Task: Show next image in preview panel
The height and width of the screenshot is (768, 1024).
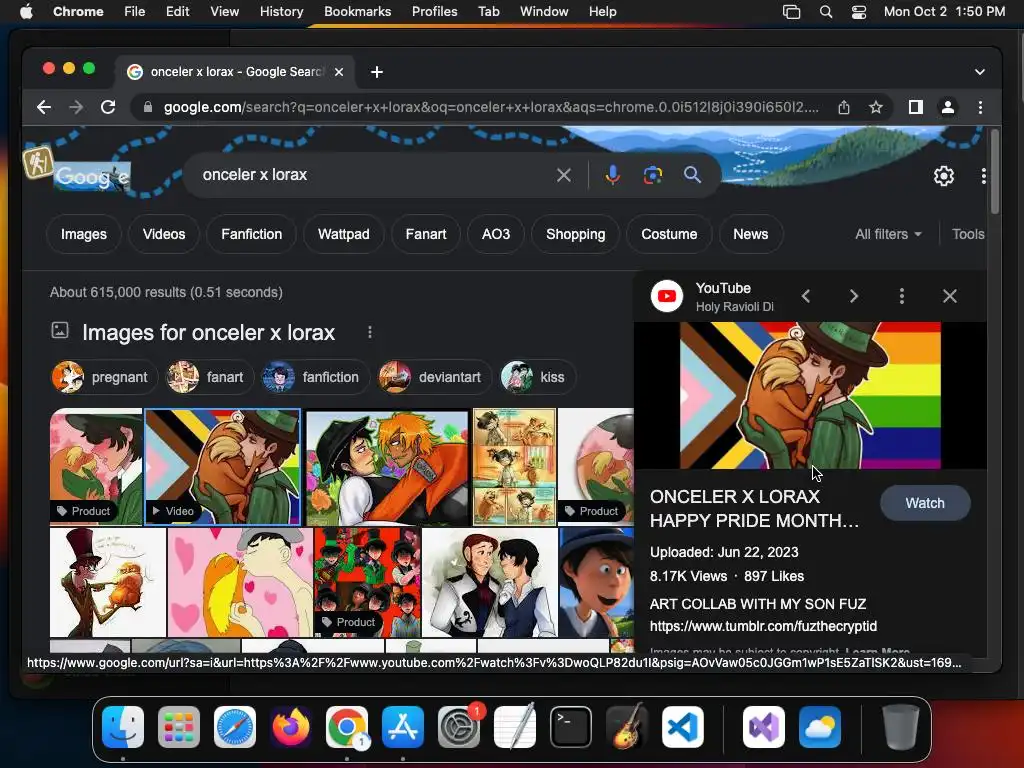Action: point(854,296)
